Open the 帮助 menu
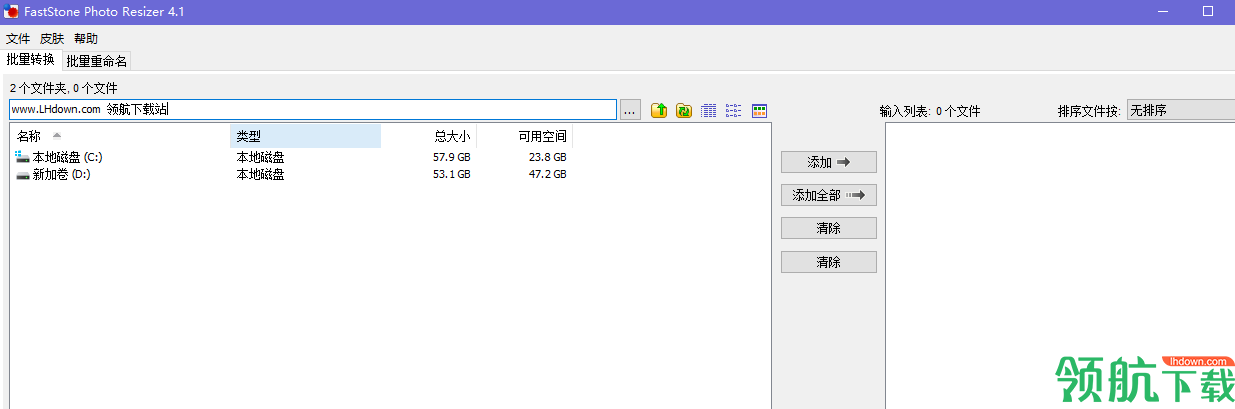This screenshot has width=1235, height=409. point(86,39)
